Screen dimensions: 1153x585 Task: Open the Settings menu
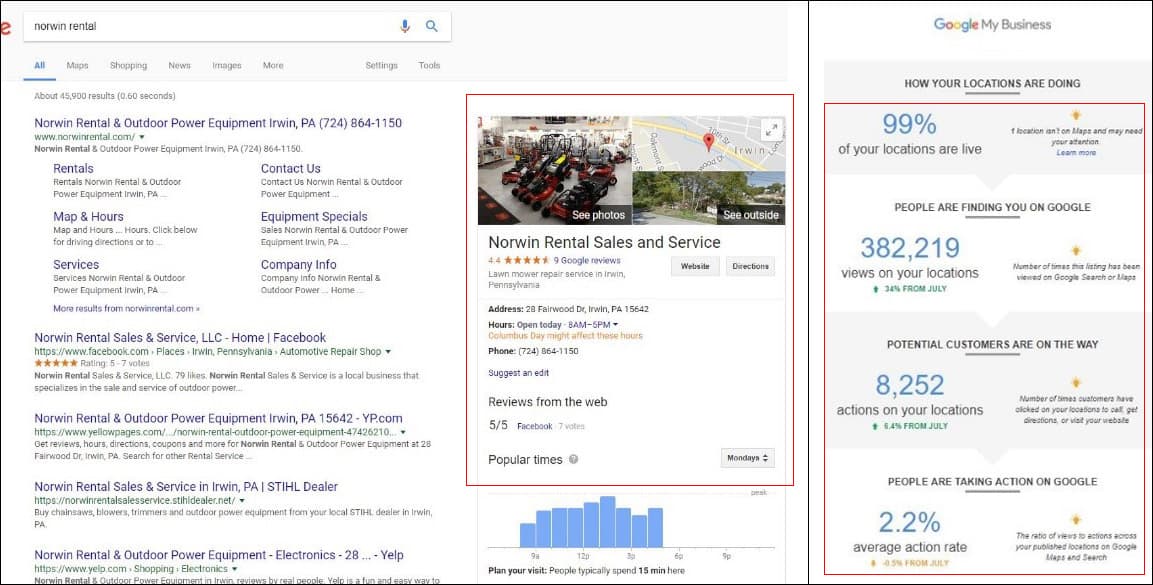pos(382,65)
